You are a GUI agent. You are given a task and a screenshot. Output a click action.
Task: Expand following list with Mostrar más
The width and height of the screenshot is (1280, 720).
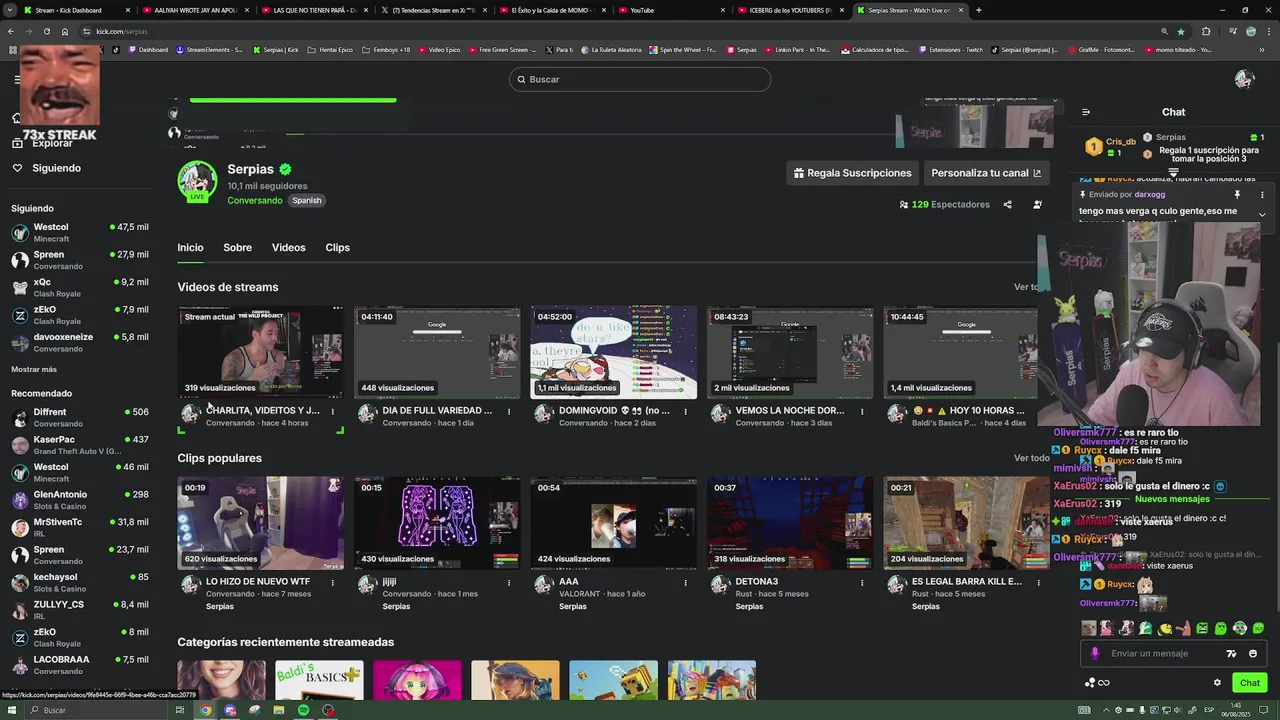(34, 369)
